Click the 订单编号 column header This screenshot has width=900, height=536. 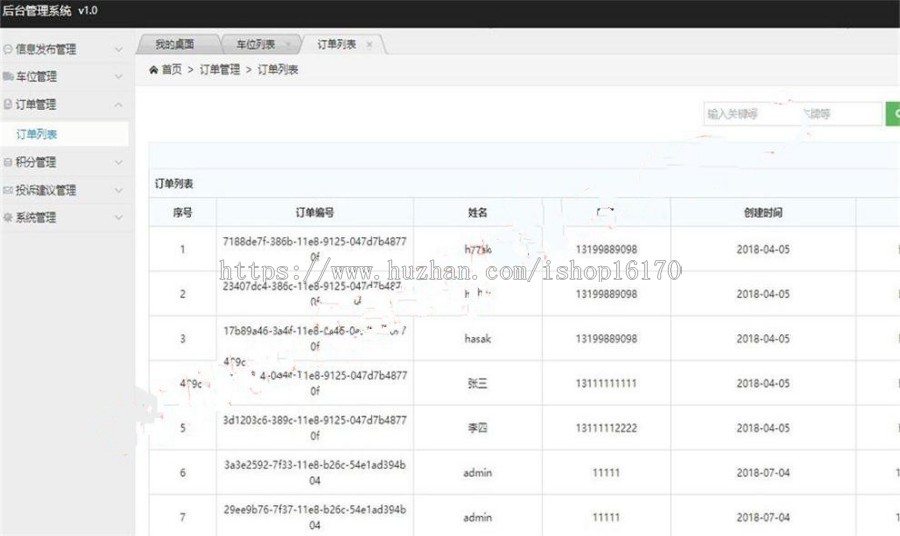pos(315,213)
